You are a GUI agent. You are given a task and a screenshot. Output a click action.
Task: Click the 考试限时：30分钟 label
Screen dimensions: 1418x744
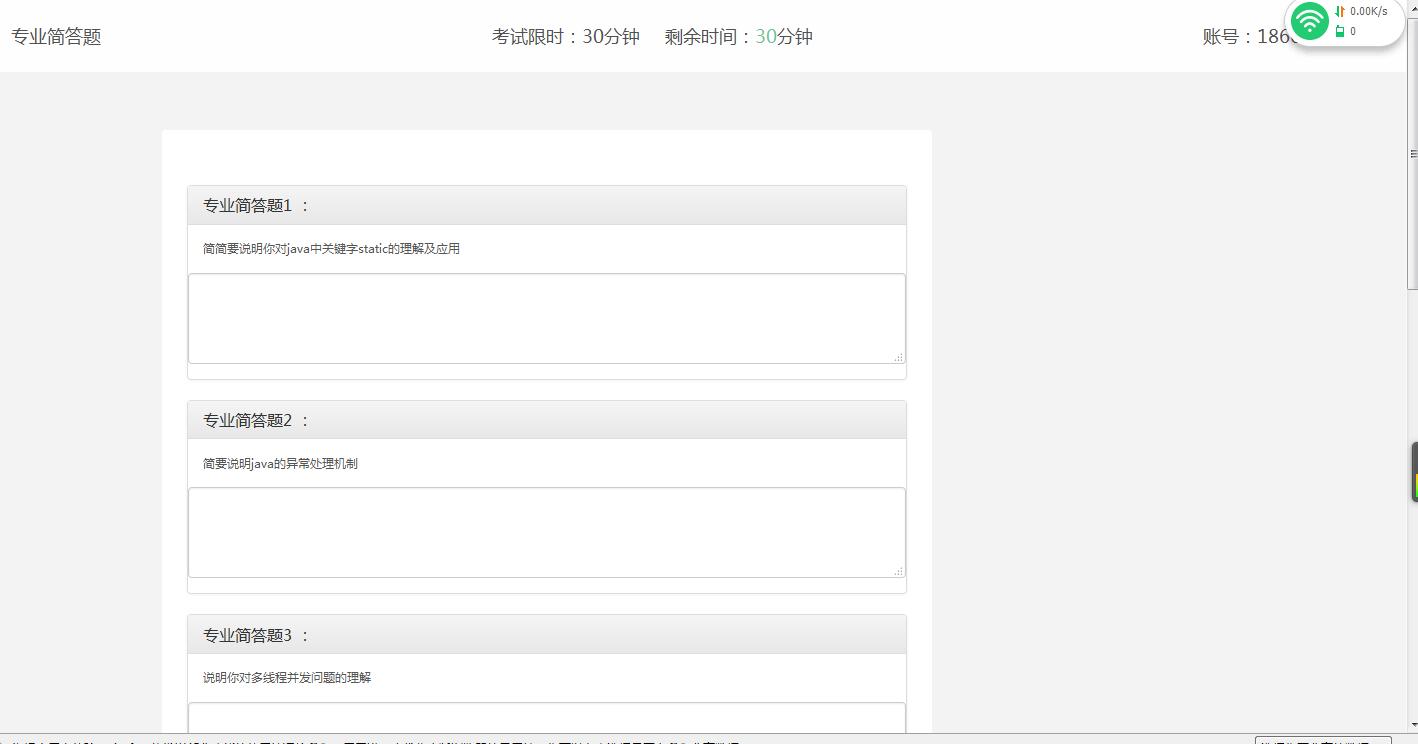[566, 37]
